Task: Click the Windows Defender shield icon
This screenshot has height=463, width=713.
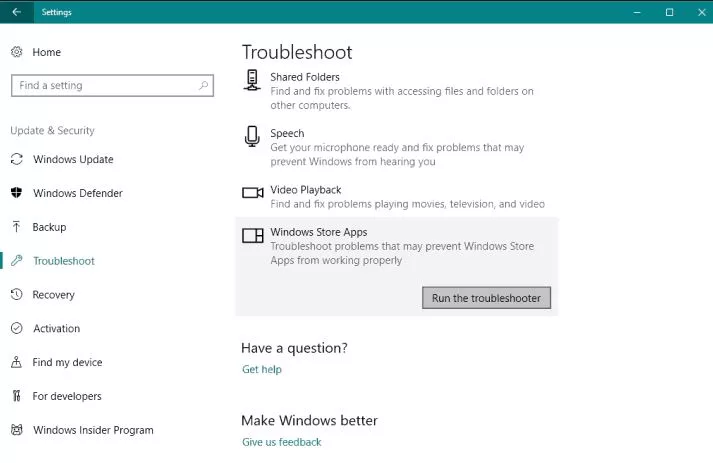Action: (x=17, y=193)
